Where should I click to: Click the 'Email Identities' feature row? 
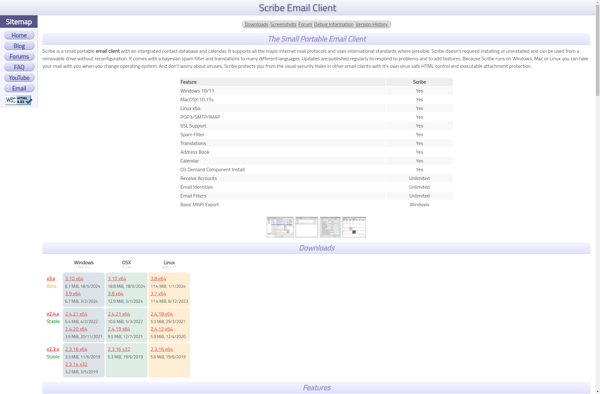316,187
